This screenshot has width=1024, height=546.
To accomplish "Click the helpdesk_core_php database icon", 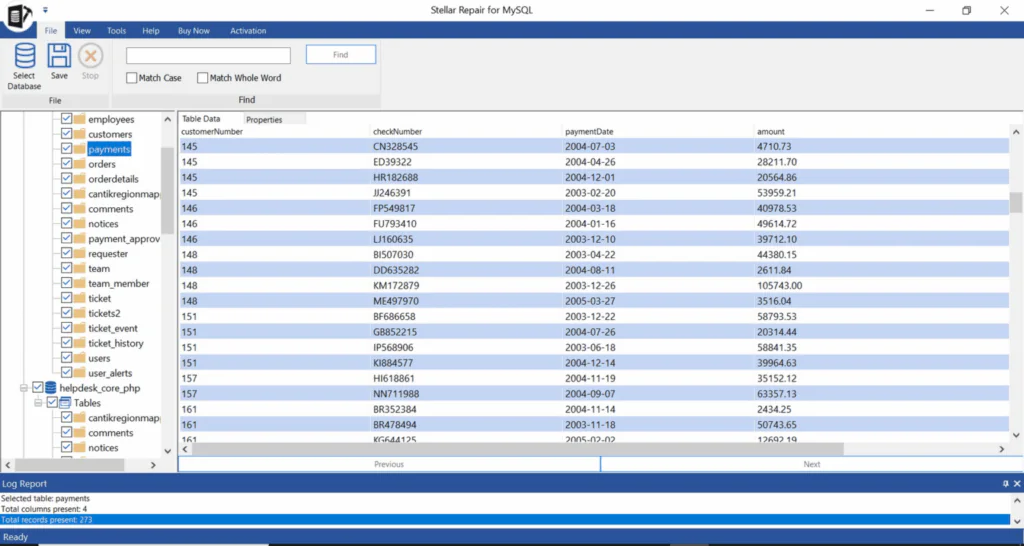I will (50, 388).
